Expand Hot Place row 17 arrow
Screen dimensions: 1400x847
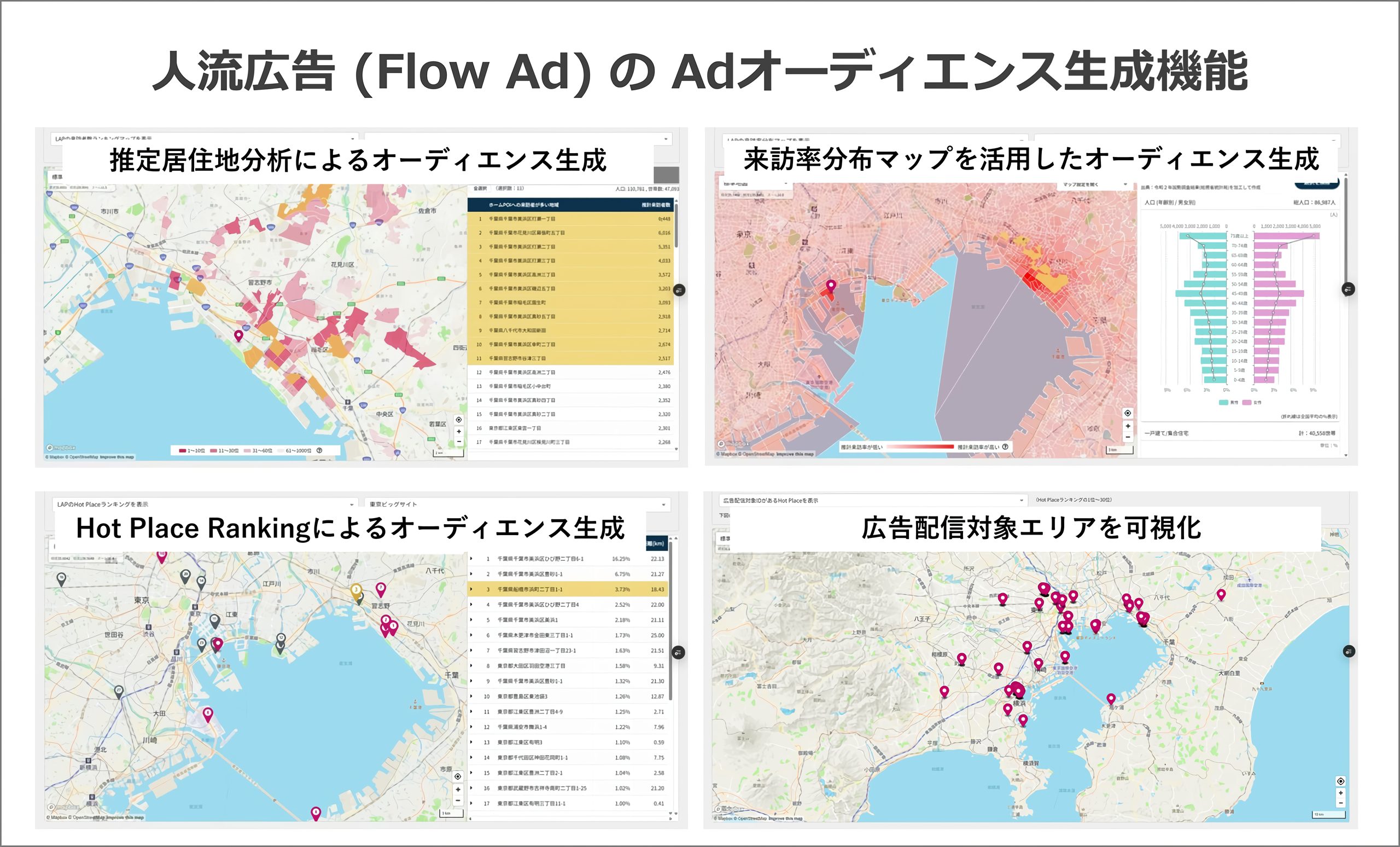click(471, 804)
